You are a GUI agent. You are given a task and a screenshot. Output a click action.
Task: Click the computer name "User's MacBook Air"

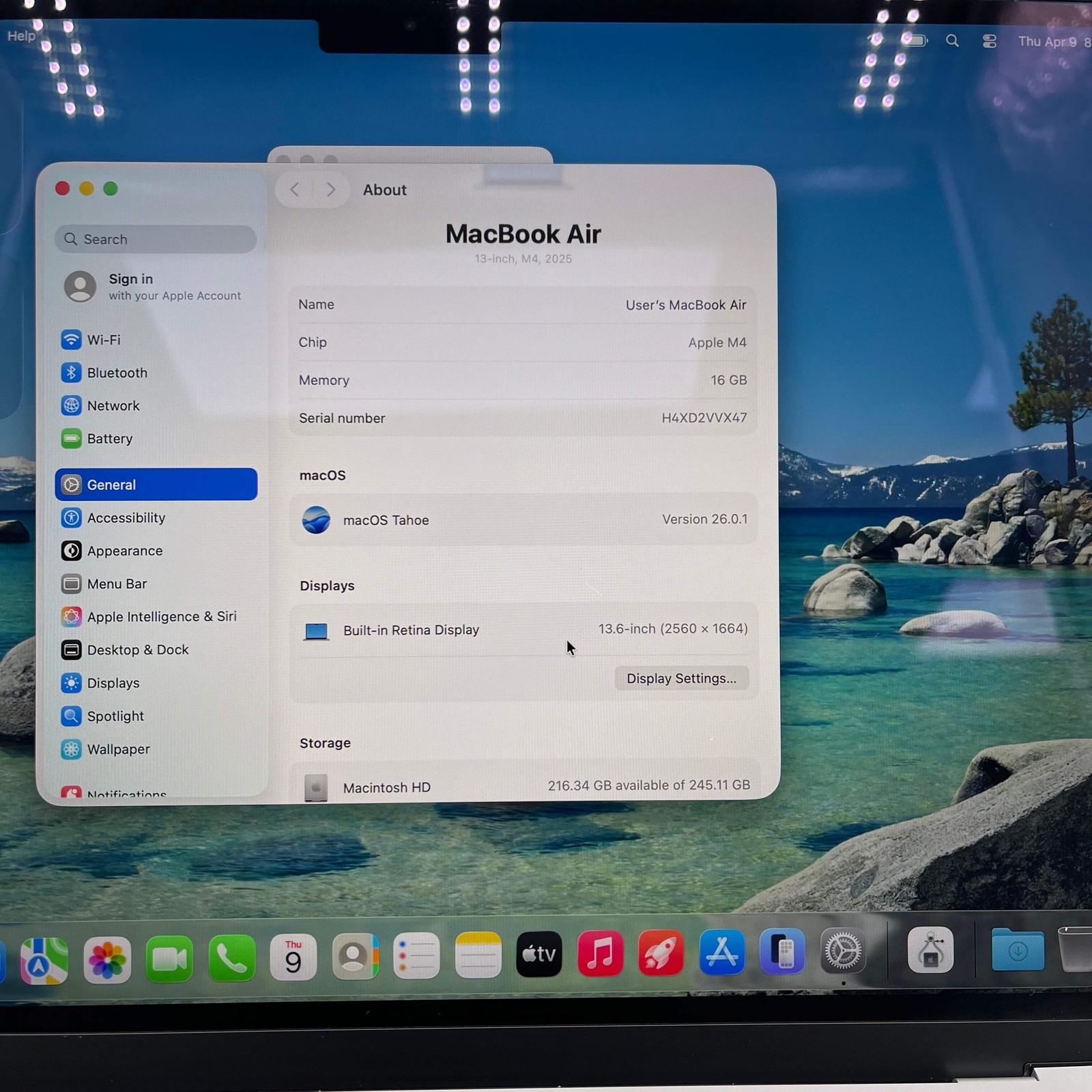[686, 305]
